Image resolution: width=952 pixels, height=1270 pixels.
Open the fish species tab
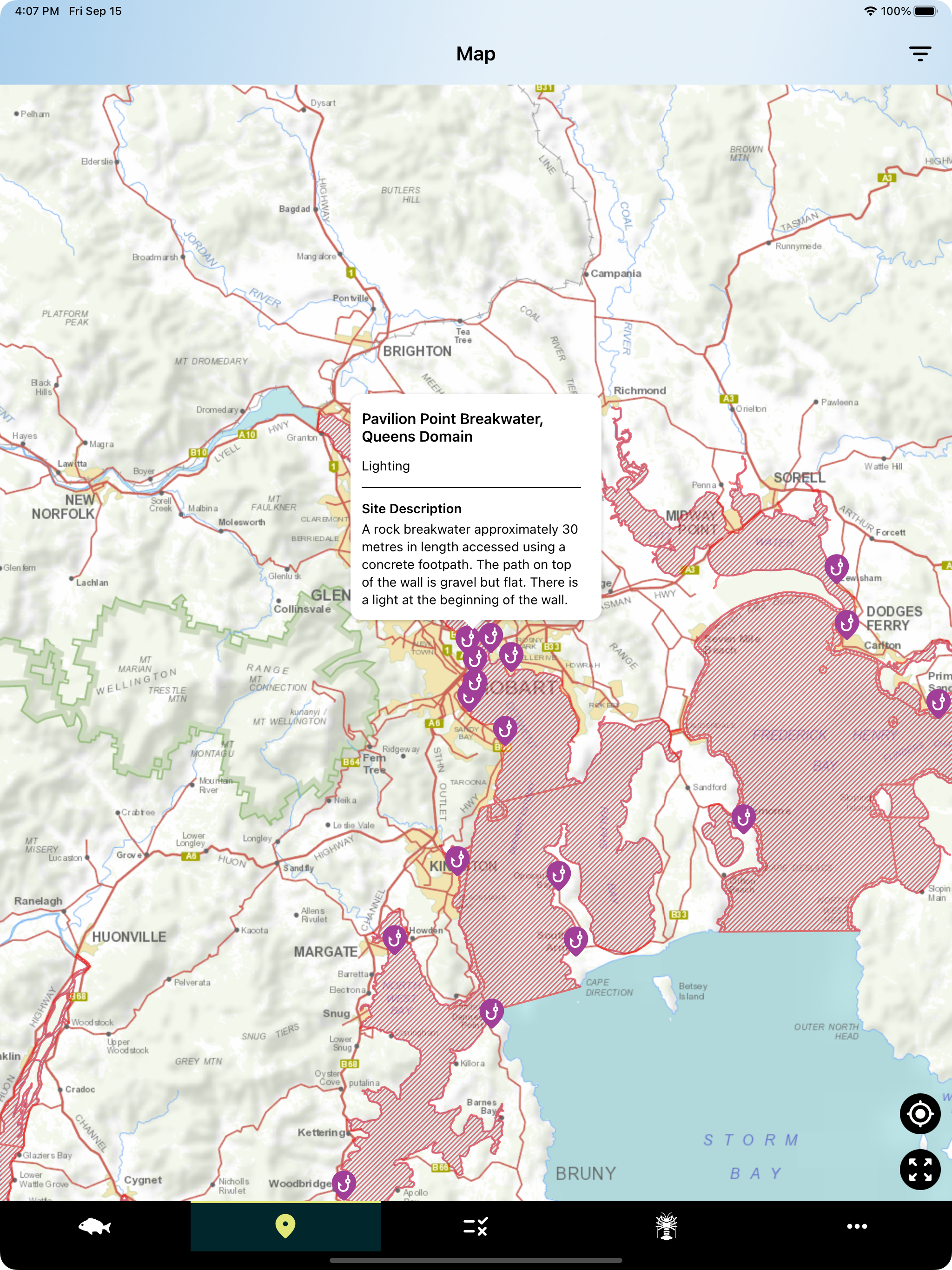click(x=95, y=1226)
